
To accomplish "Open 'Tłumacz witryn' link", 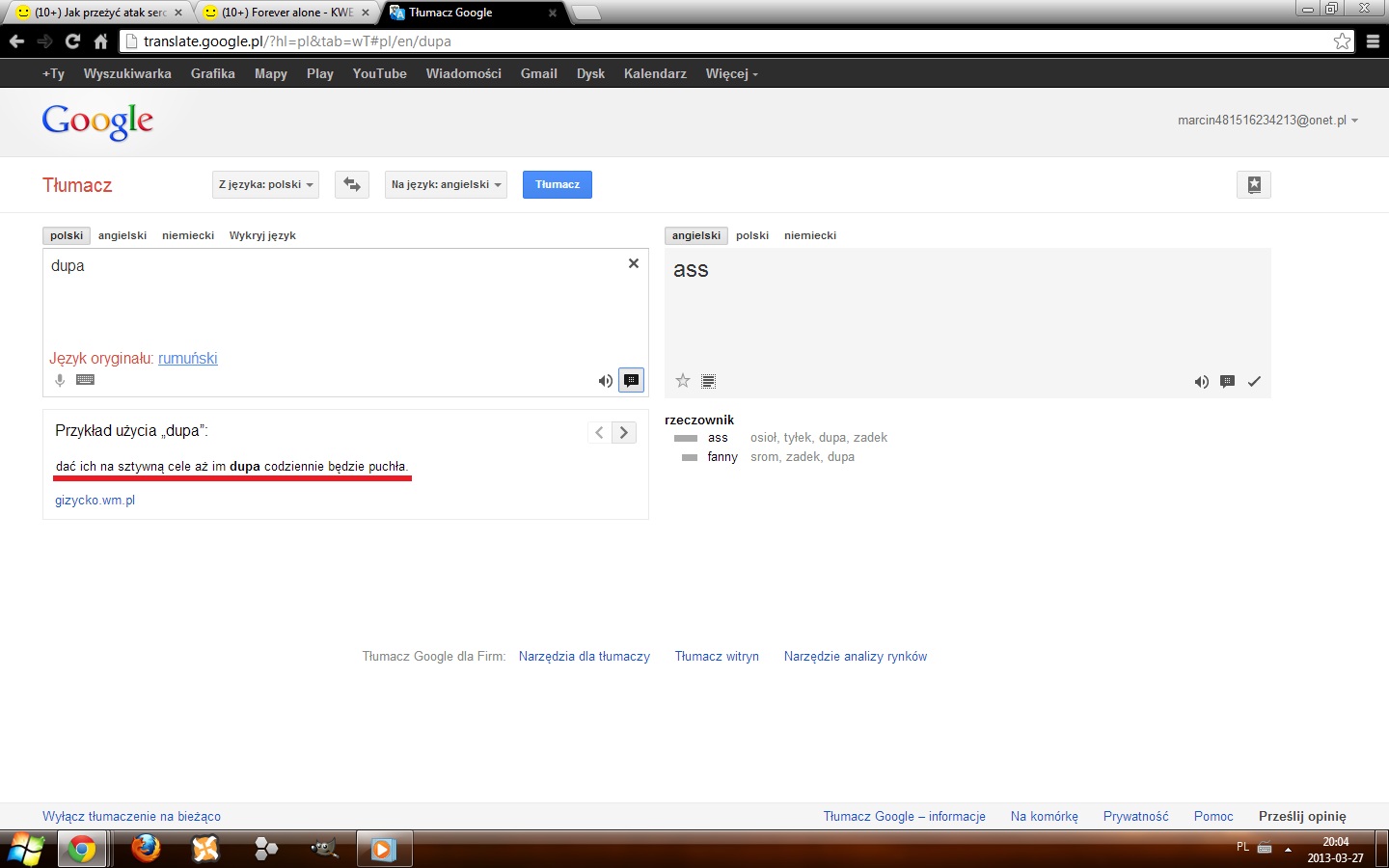I will [x=717, y=656].
